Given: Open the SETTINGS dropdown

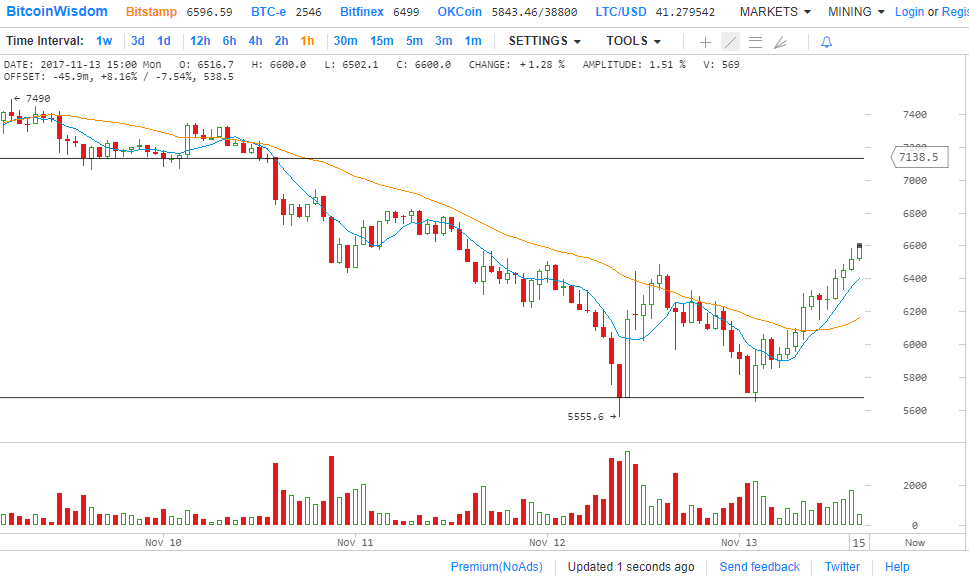Looking at the screenshot, I should 544,41.
